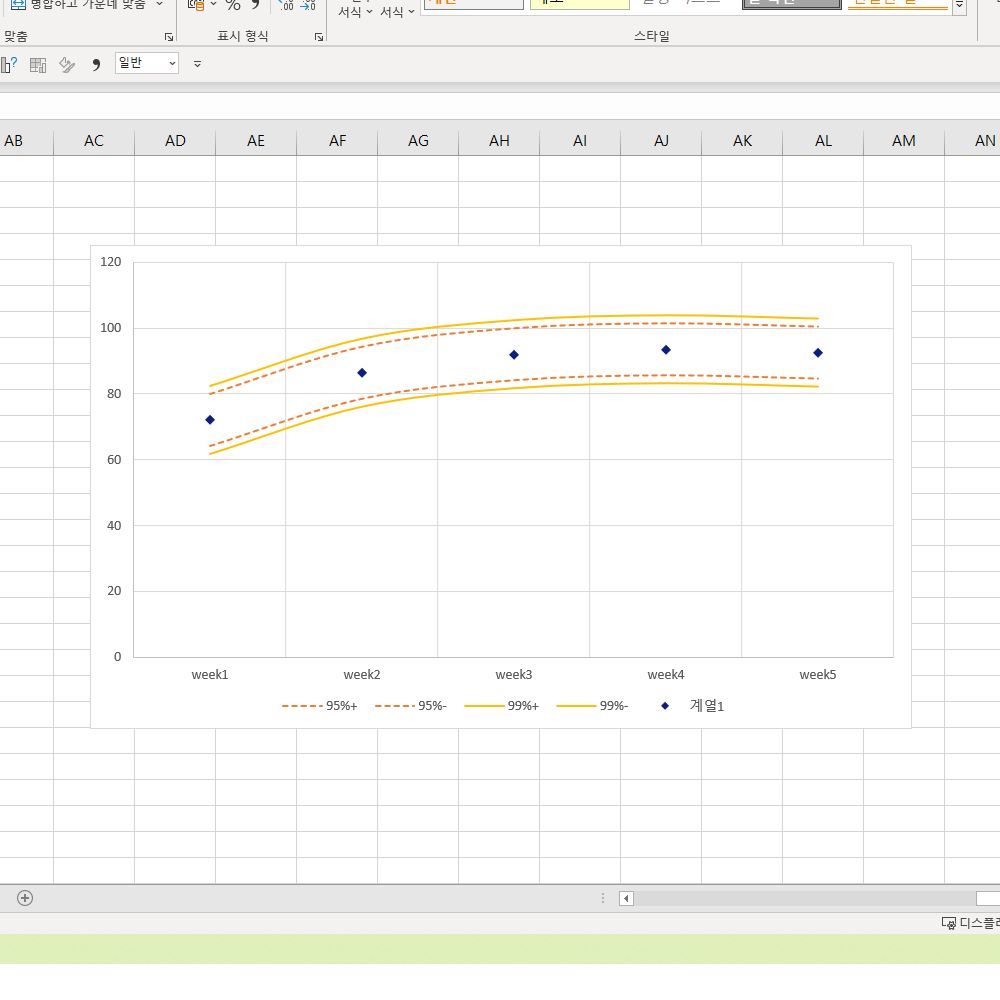1000x1000 pixels.
Task: Click week1 axis label
Action: (x=210, y=675)
